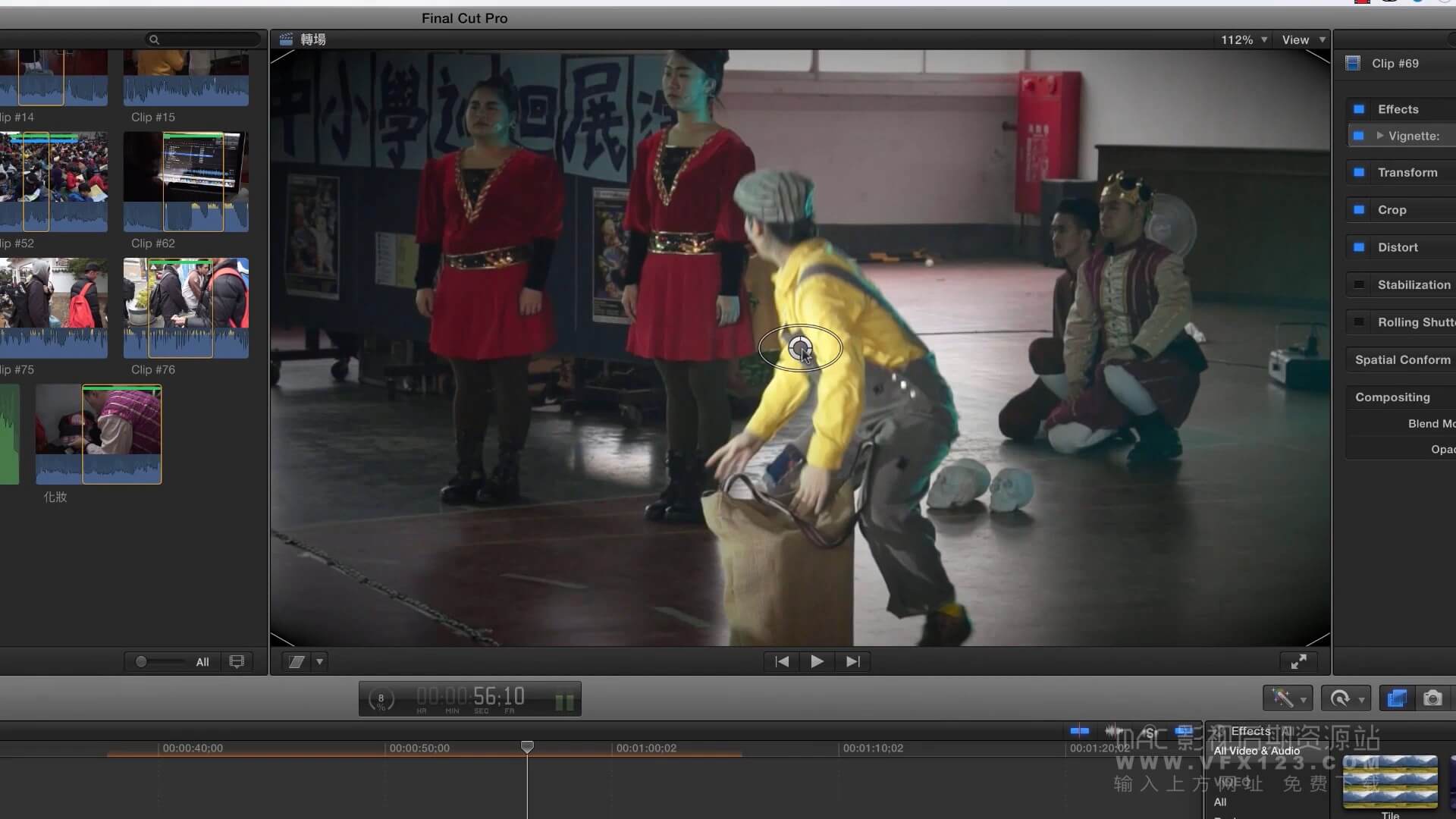Click the ruler at 00:01:10;02
This screenshot has height=819, width=1456.
click(x=873, y=748)
